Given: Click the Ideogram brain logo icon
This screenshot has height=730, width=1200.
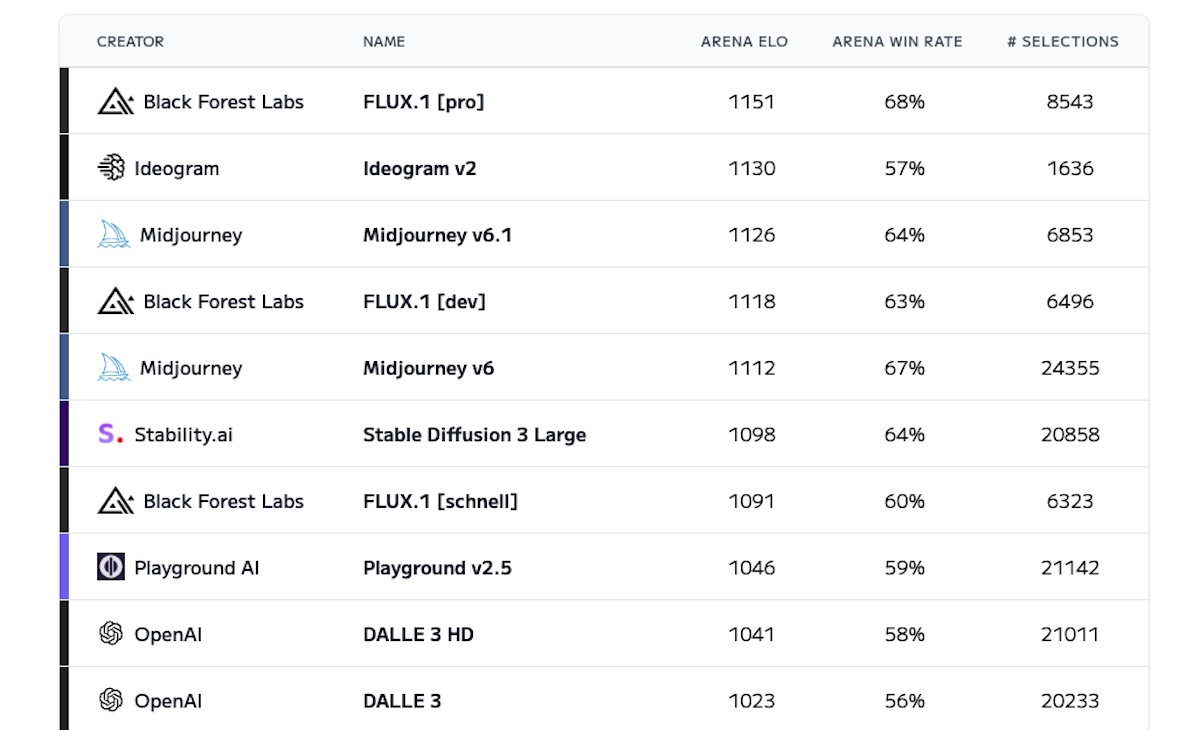Looking at the screenshot, I should [x=111, y=168].
